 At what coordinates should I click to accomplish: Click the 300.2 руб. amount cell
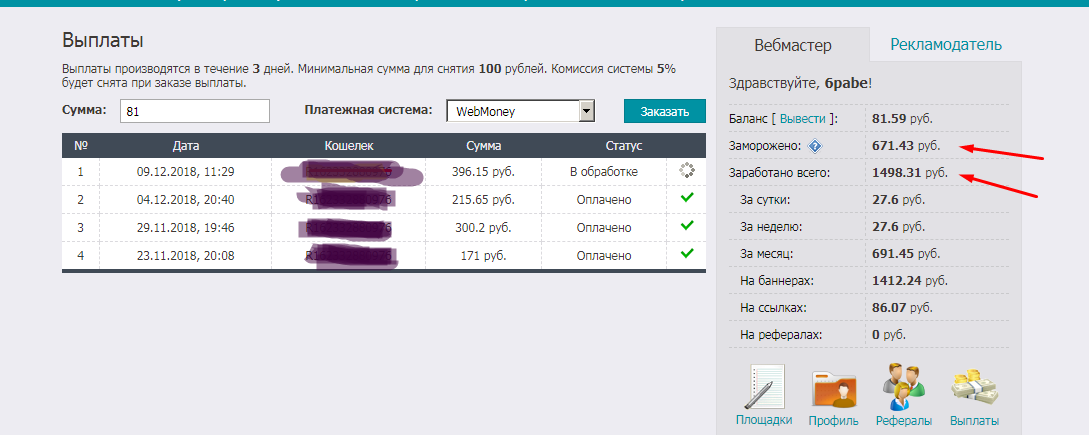pos(483,227)
